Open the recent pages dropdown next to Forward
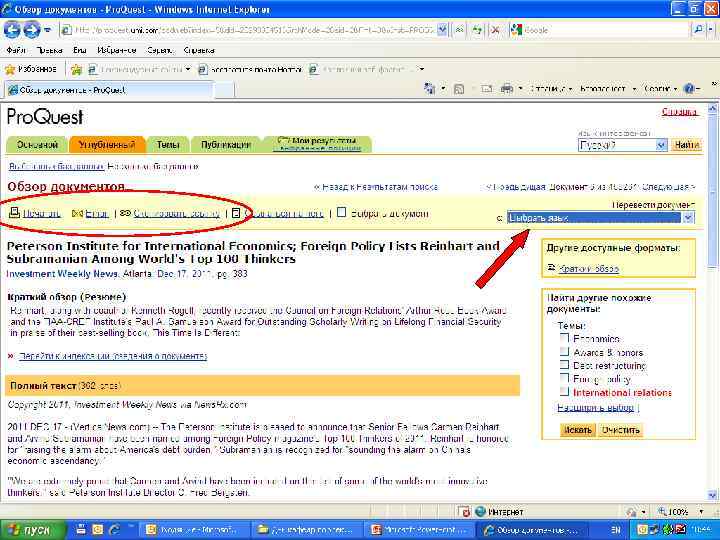This screenshot has width=720, height=540. pos(48,30)
